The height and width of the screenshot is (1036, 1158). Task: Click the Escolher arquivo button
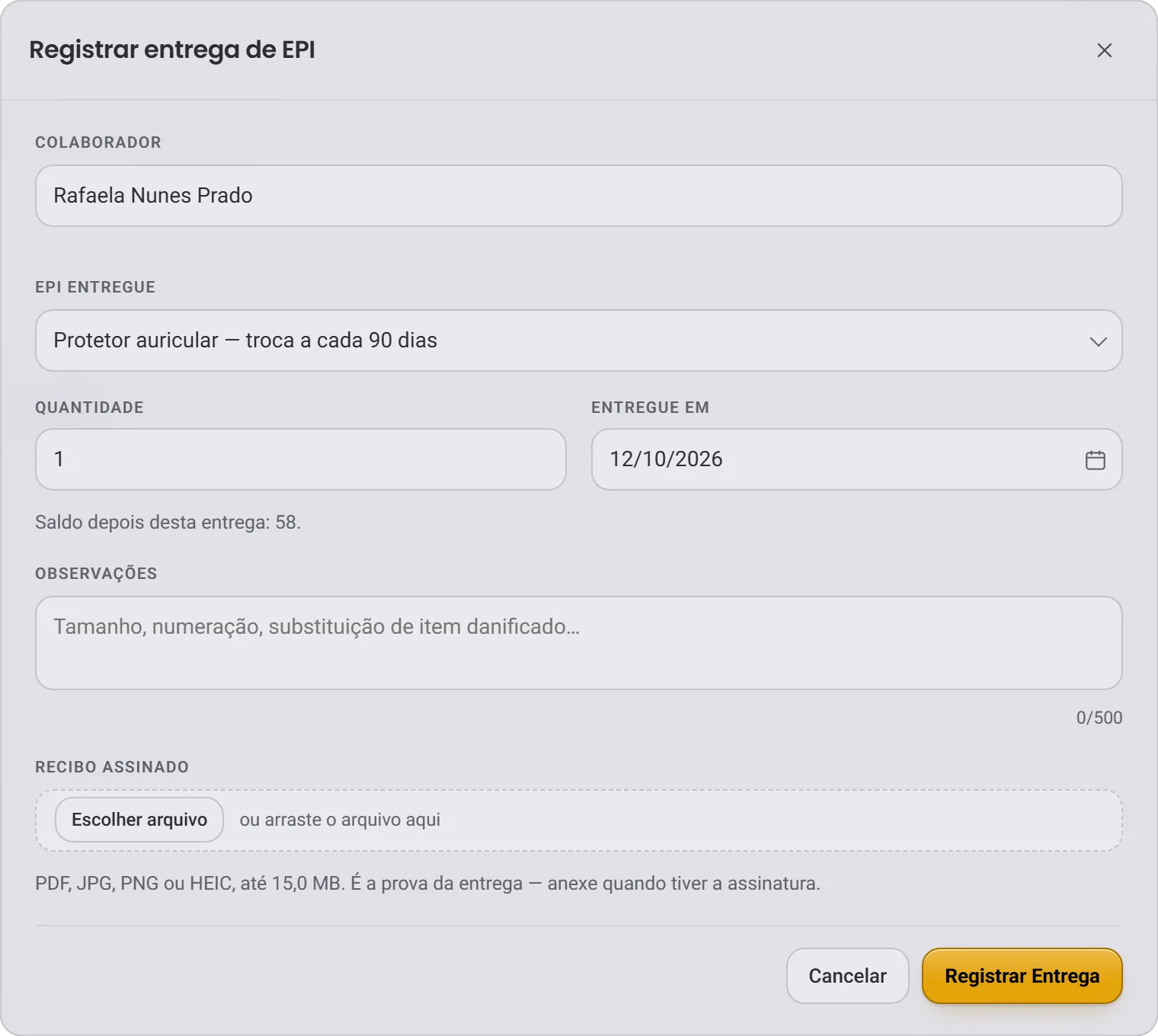point(139,820)
